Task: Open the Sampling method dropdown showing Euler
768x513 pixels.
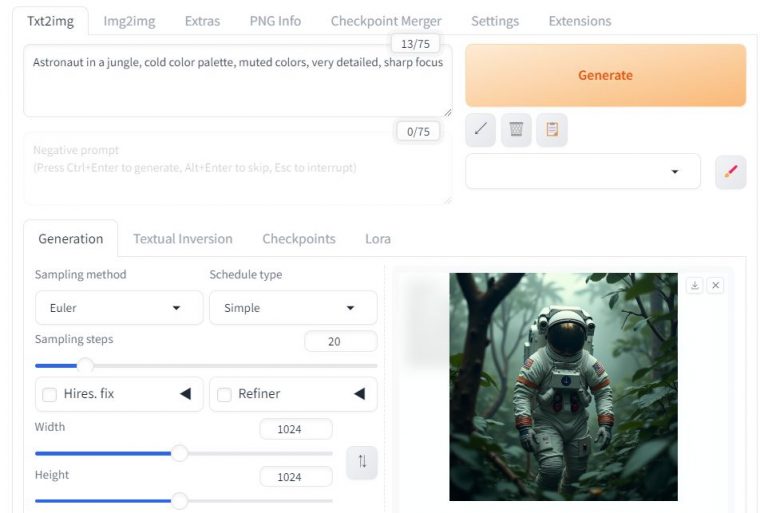Action: tap(119, 308)
